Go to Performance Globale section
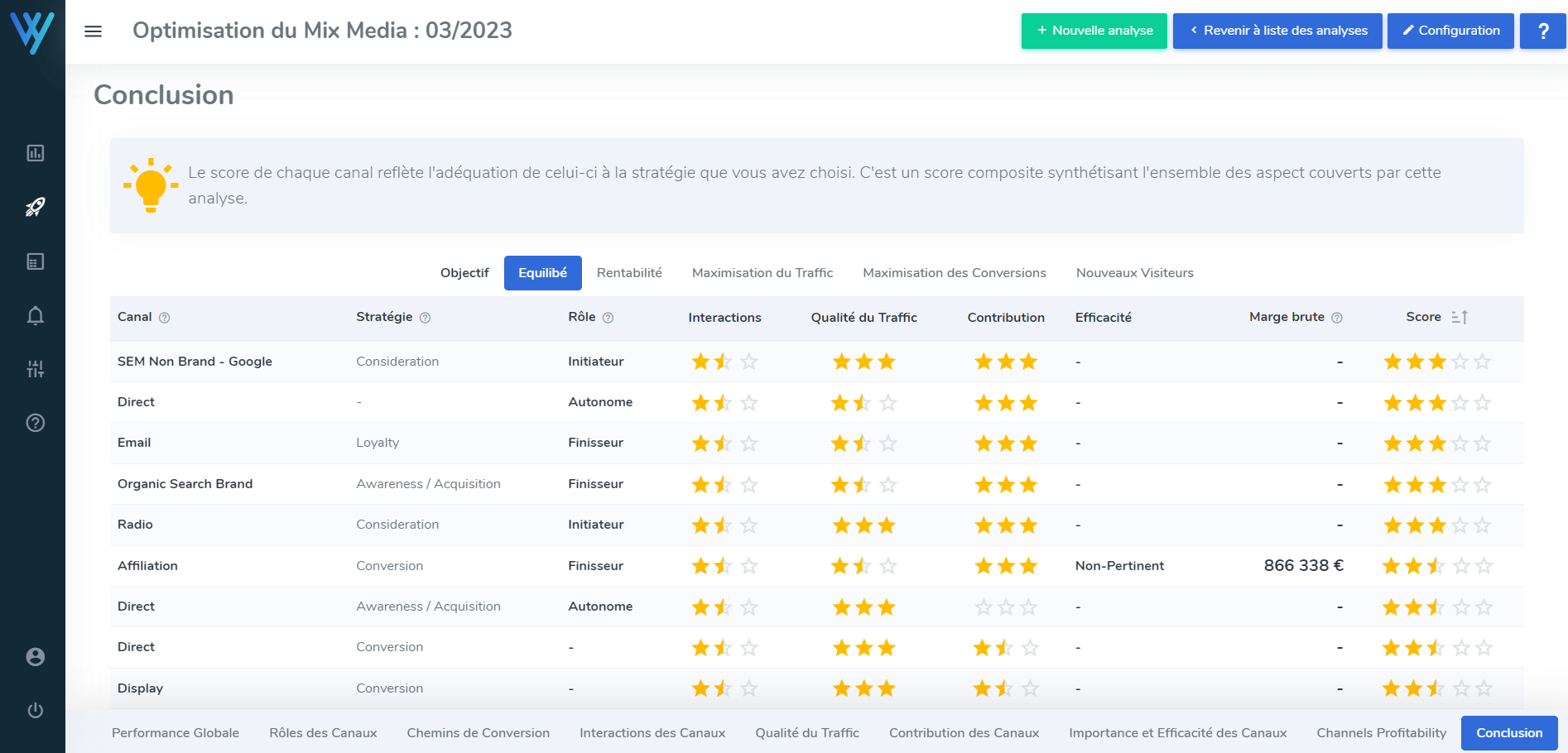The height and width of the screenshot is (753, 1568). 176,733
